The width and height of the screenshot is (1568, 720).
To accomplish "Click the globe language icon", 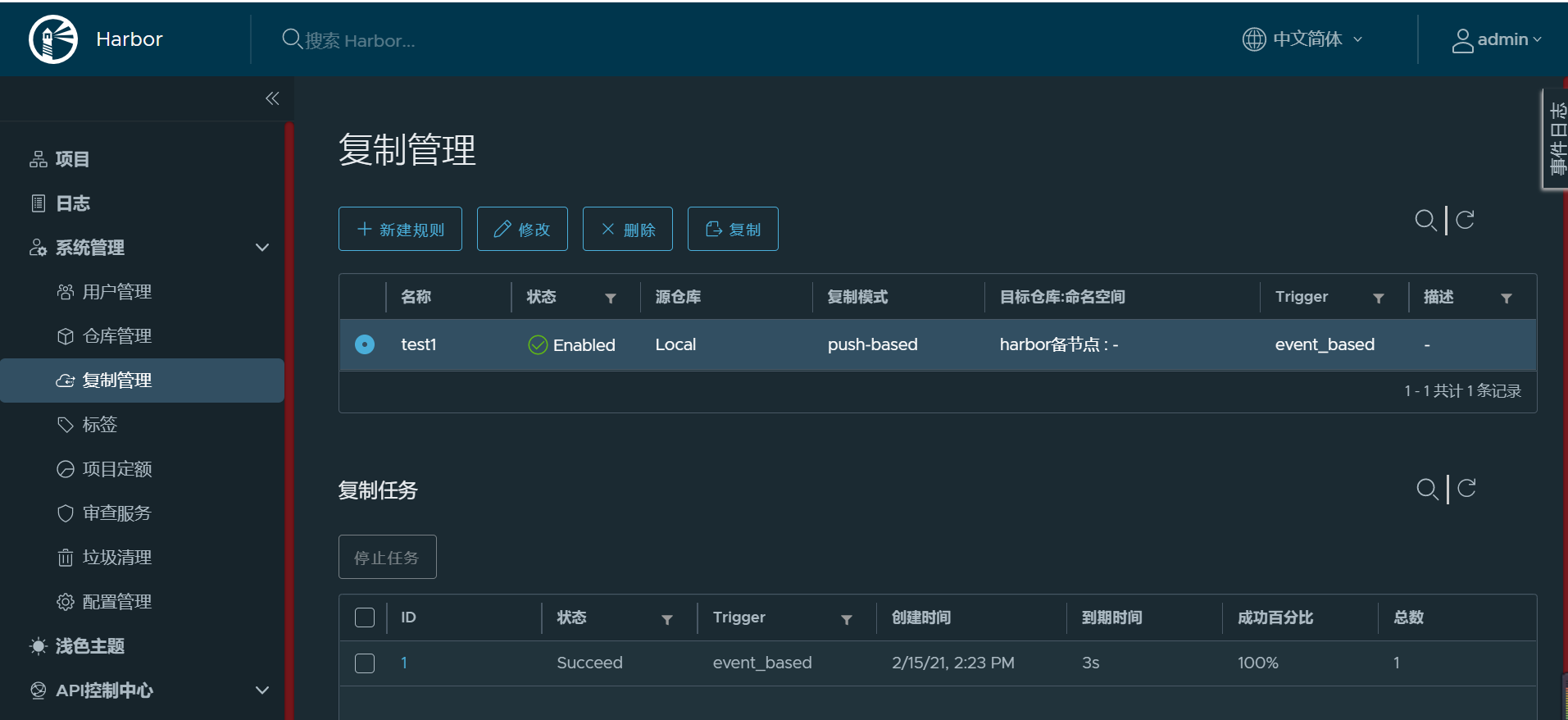I will [x=1254, y=39].
